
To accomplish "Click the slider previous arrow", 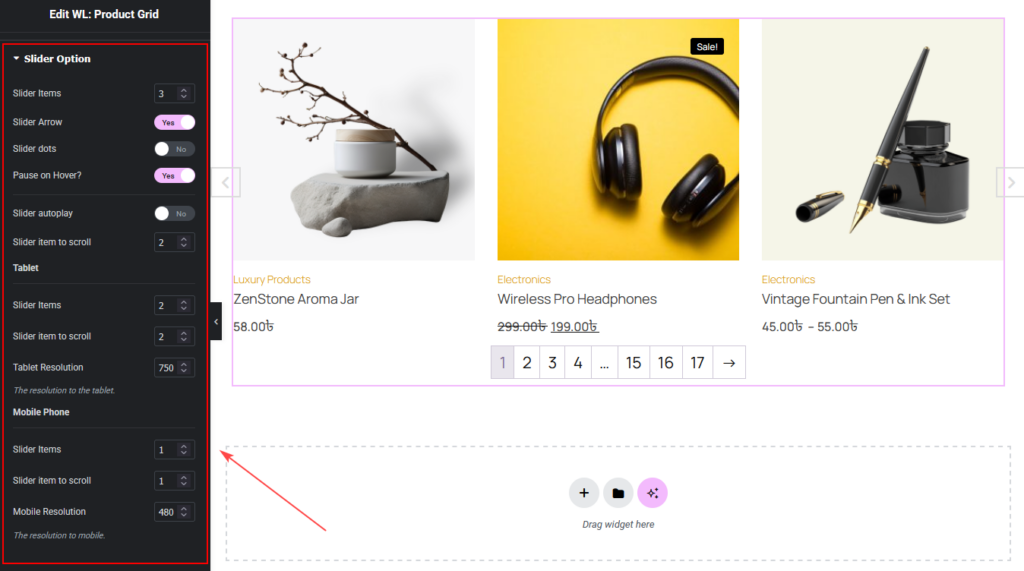I will 226,182.
